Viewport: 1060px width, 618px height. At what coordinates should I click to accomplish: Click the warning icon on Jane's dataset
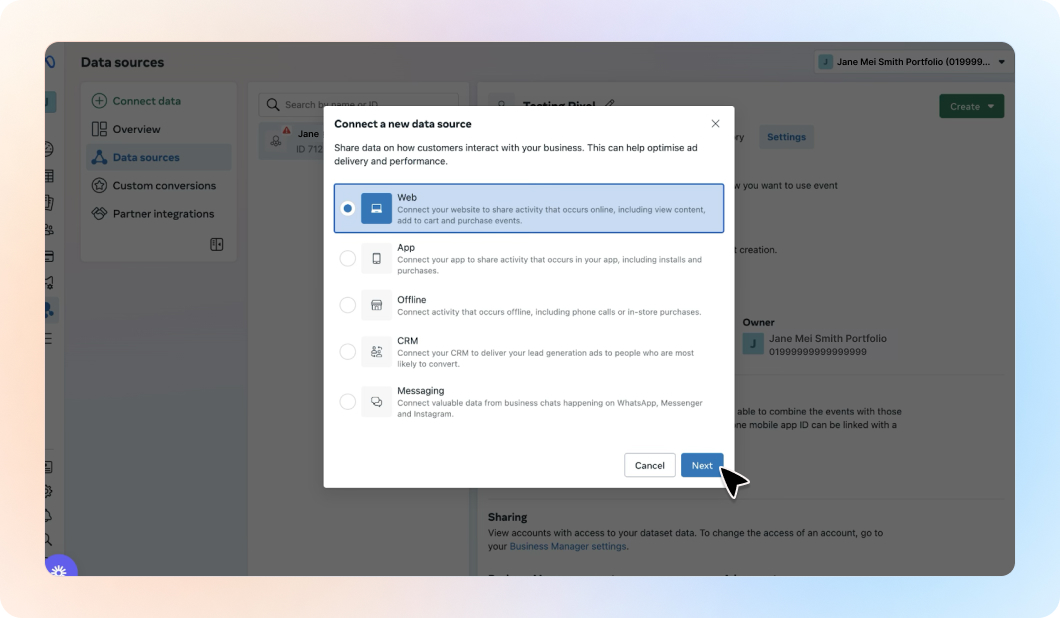pos(287,130)
